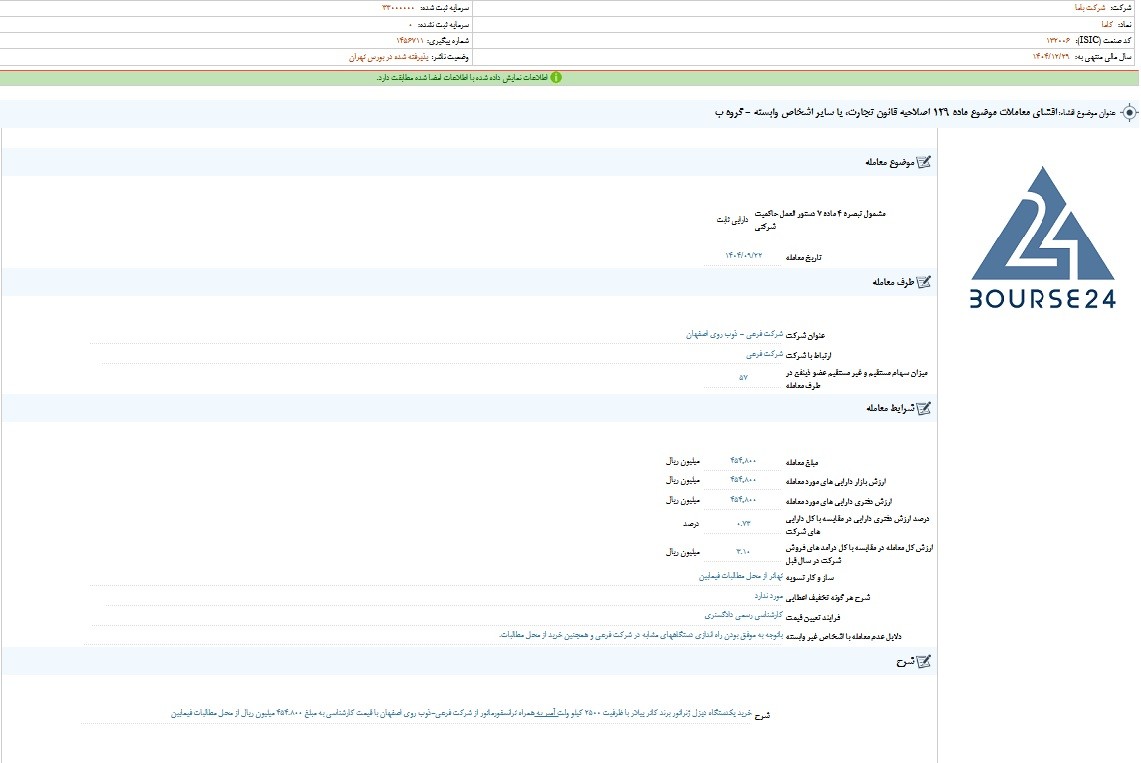The image size is (1141, 763).
Task: Click the green info icon in the notice bar
Action: tap(556, 78)
